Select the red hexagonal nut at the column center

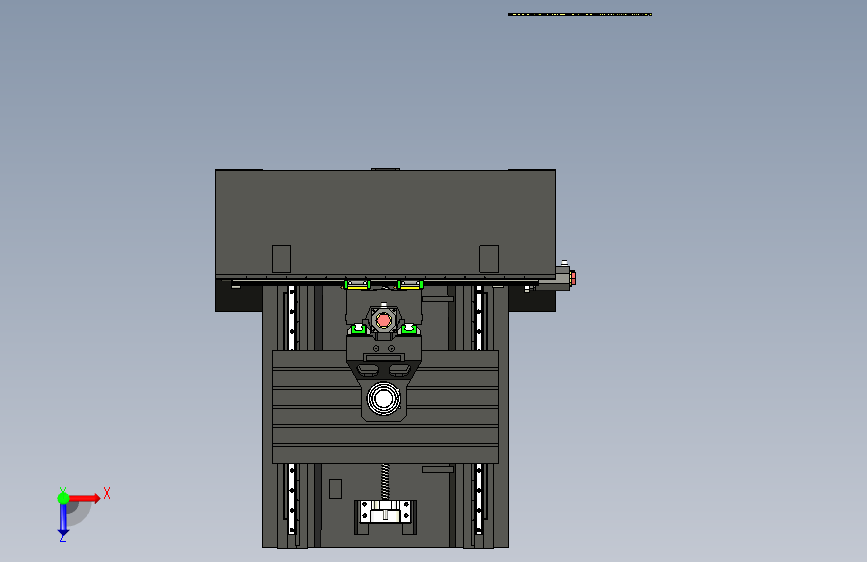(383, 320)
